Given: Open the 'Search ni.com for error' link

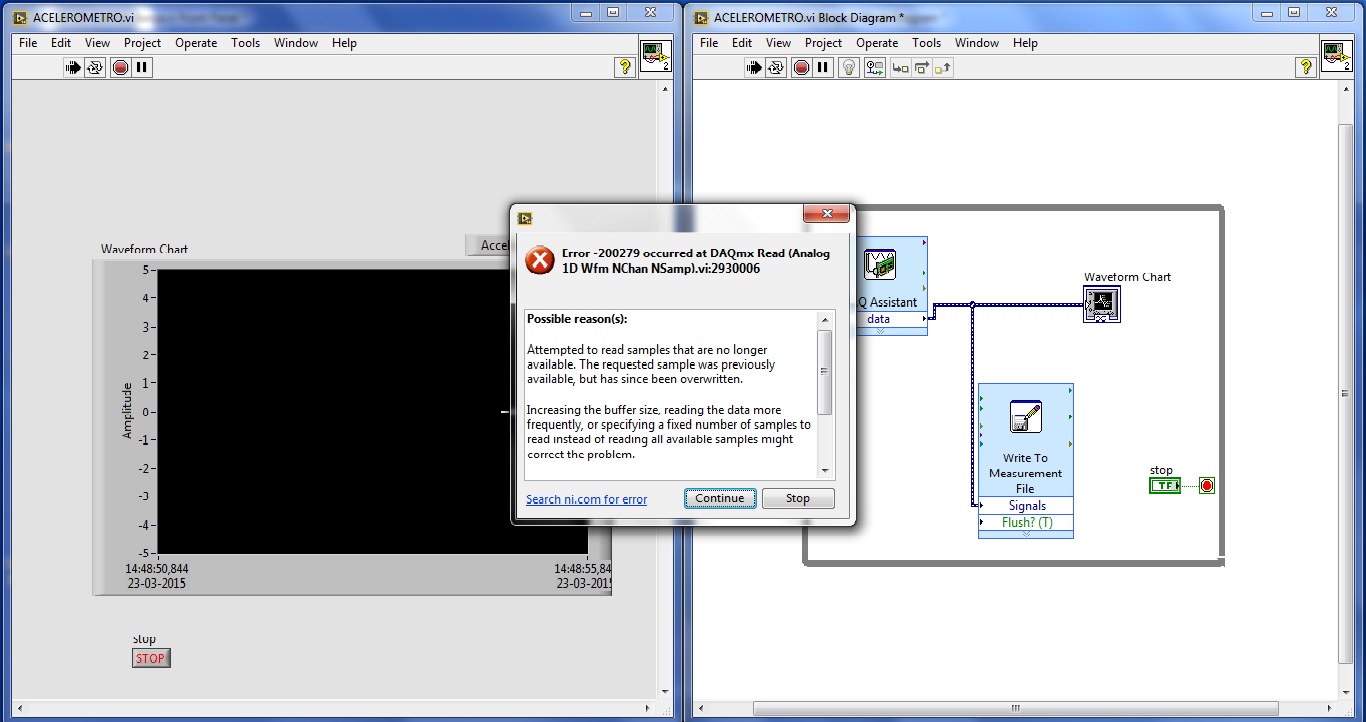Looking at the screenshot, I should [x=586, y=499].
